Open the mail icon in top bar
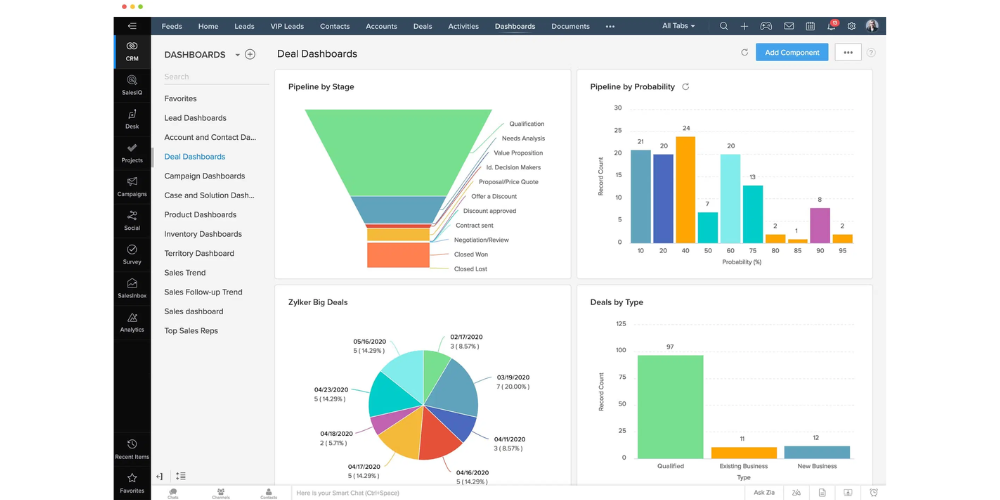Screen dimensions: 1000x500 [x=789, y=26]
